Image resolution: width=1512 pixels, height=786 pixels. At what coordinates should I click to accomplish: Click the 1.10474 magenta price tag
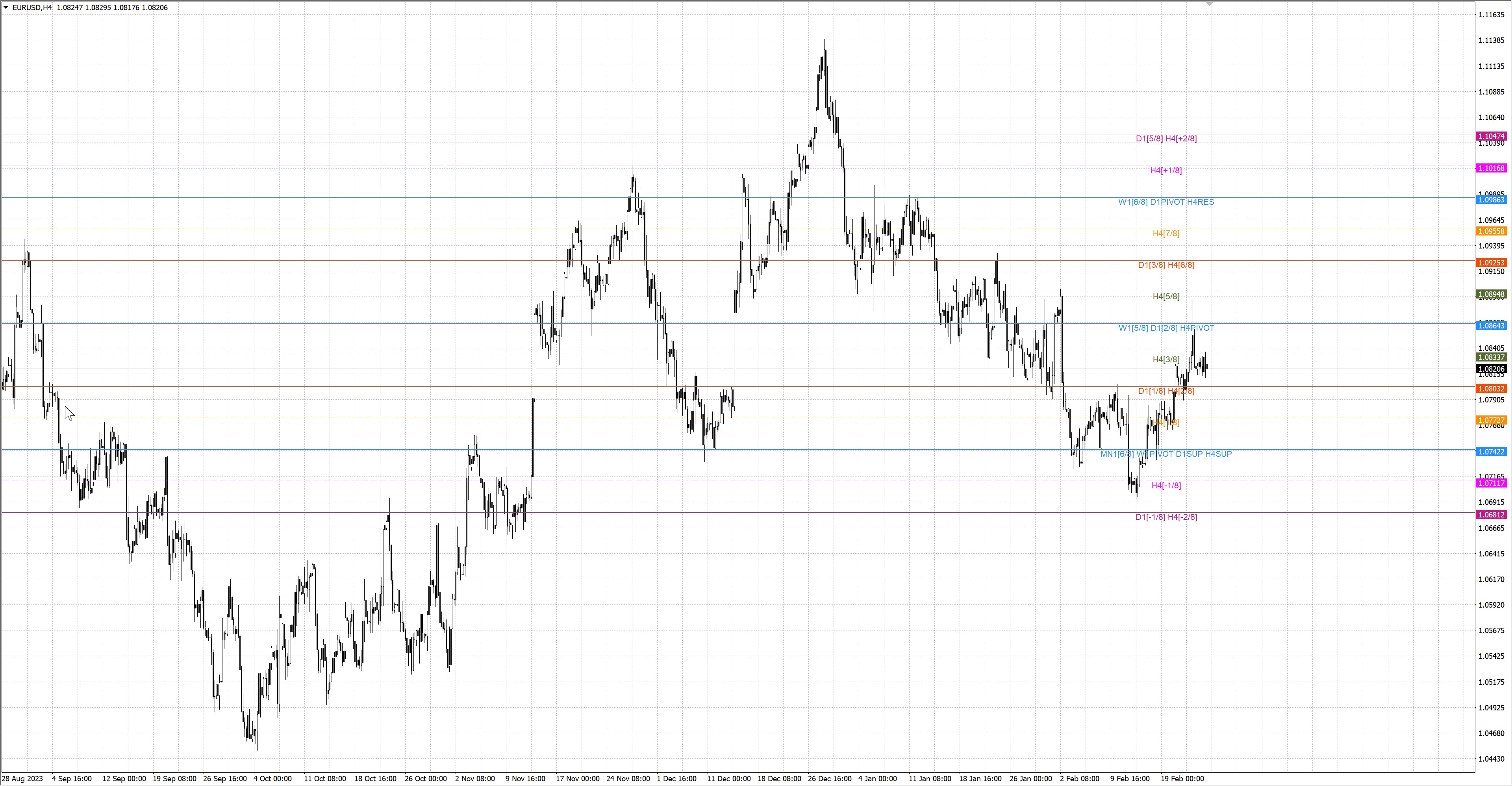1491,136
